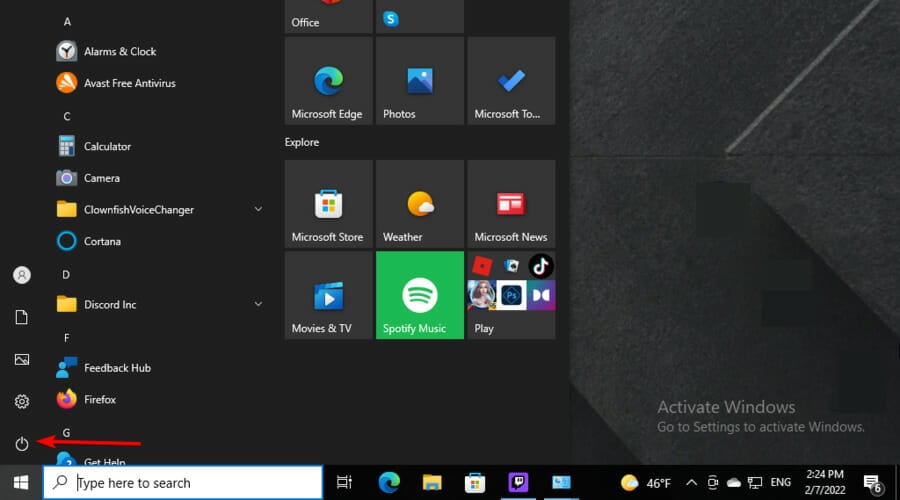Open Settings gear in Start sidebar
The image size is (900, 500).
(x=21, y=401)
